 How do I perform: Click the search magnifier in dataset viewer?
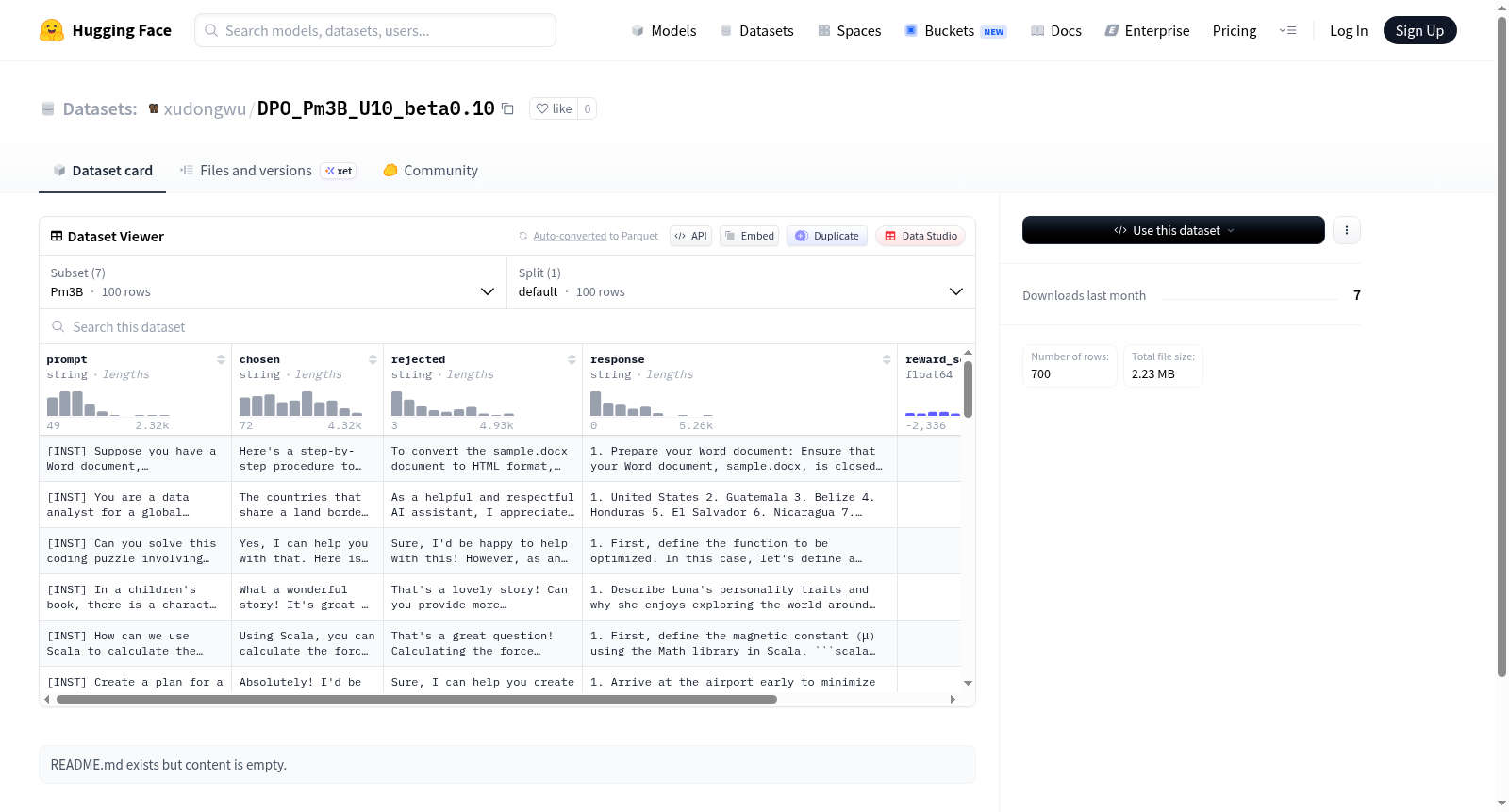(x=58, y=326)
